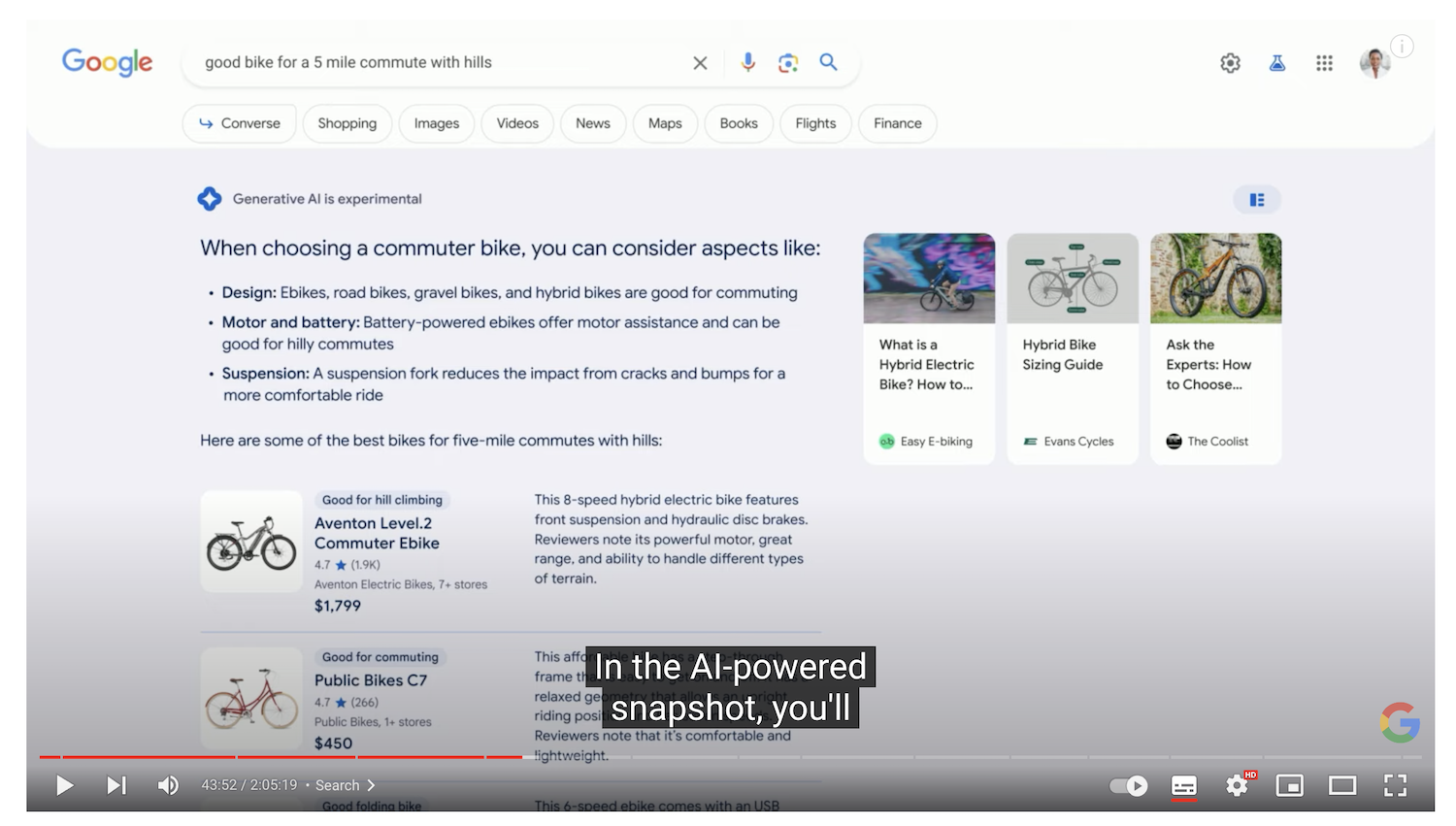Click the Aventon ebike product image
Screen dimensions: 1456x826
click(251, 542)
